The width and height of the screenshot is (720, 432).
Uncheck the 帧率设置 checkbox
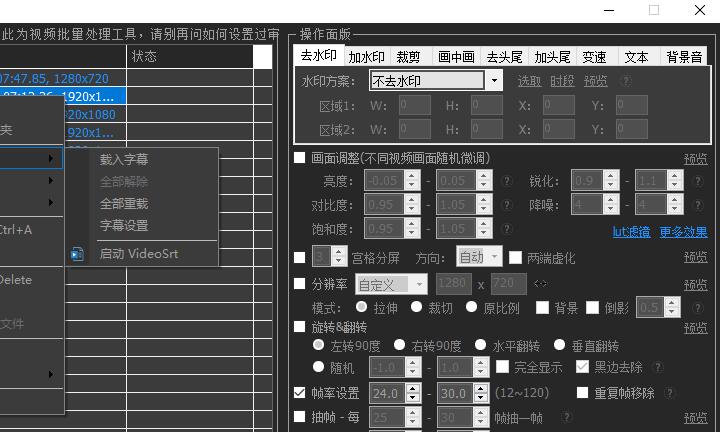[x=300, y=393]
